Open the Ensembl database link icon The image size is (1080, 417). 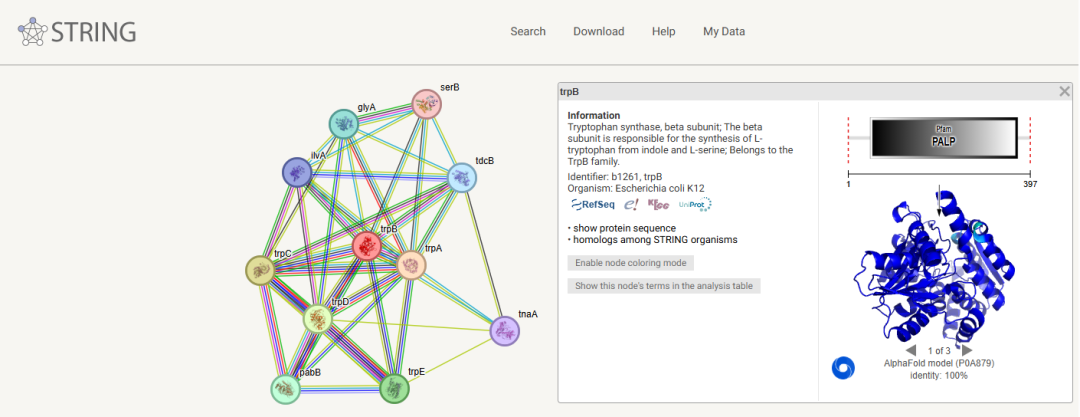point(631,204)
